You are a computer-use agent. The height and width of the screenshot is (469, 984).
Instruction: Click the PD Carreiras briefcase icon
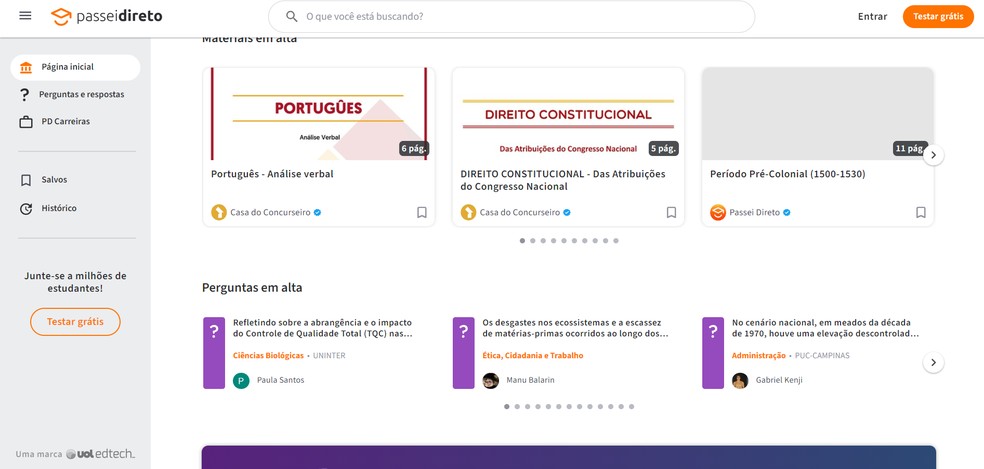tap(26, 122)
